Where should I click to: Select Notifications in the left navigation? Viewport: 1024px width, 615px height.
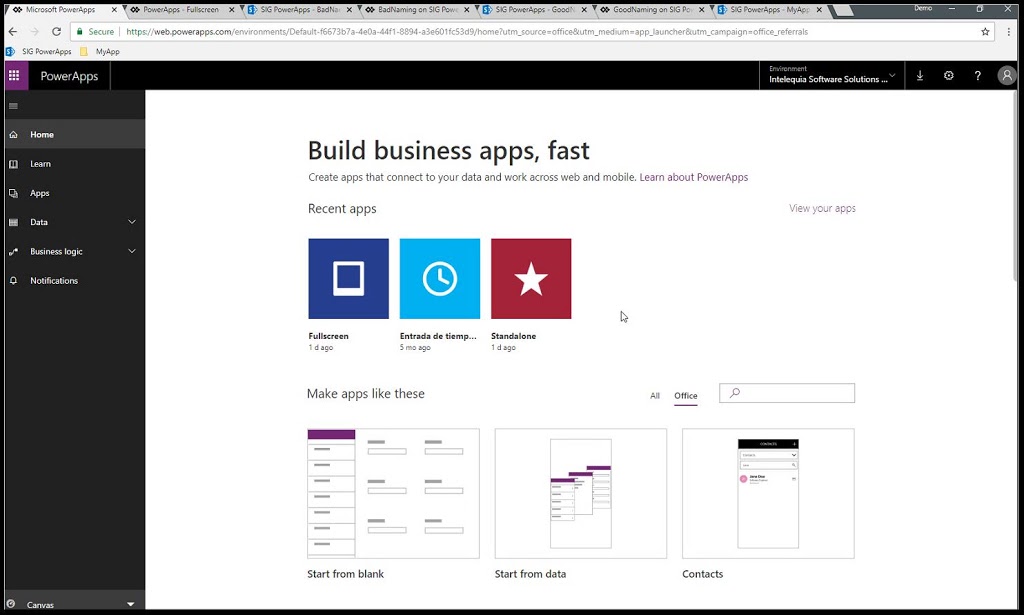tap(74, 281)
